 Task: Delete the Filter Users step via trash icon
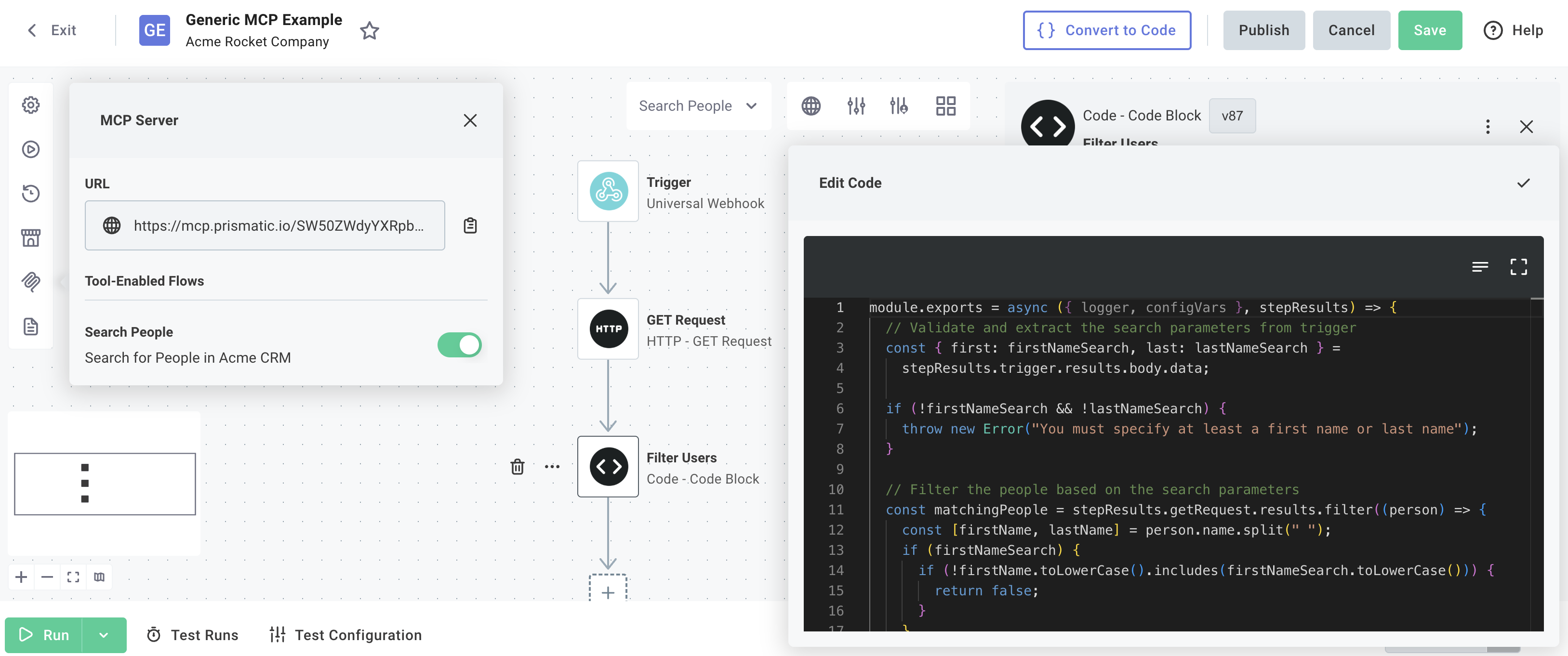point(517,467)
